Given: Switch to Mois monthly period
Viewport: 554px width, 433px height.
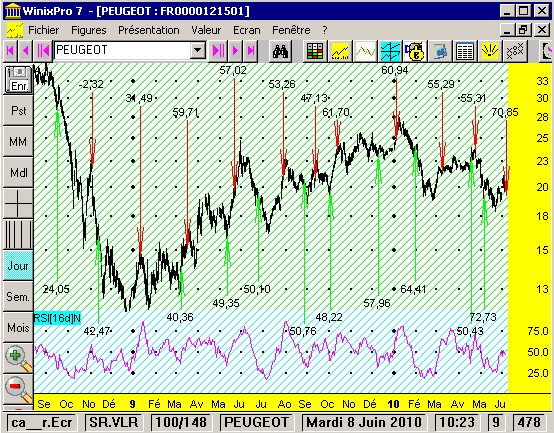Looking at the screenshot, I should click(x=18, y=327).
